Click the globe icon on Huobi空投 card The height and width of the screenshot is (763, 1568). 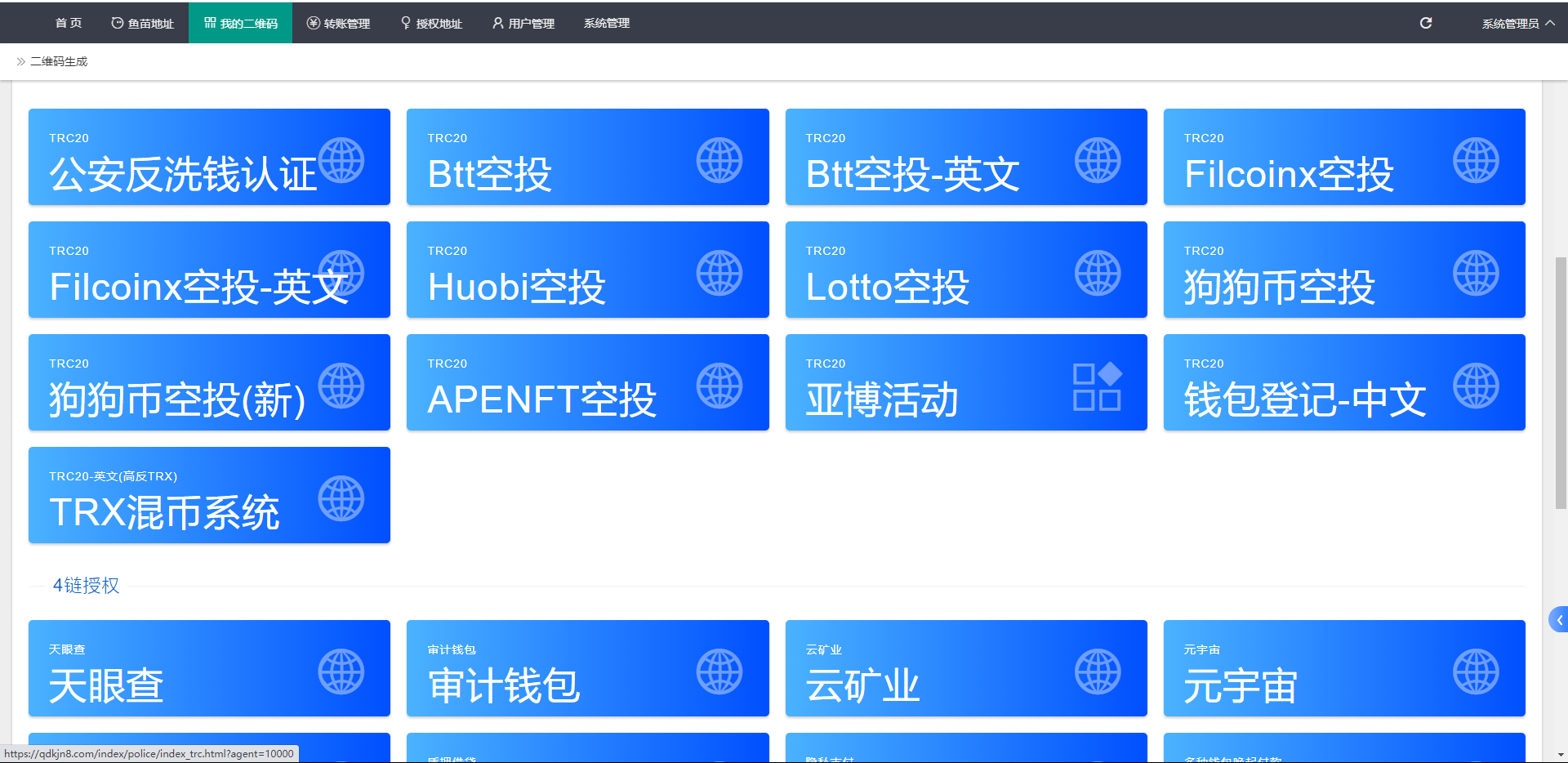point(719,273)
